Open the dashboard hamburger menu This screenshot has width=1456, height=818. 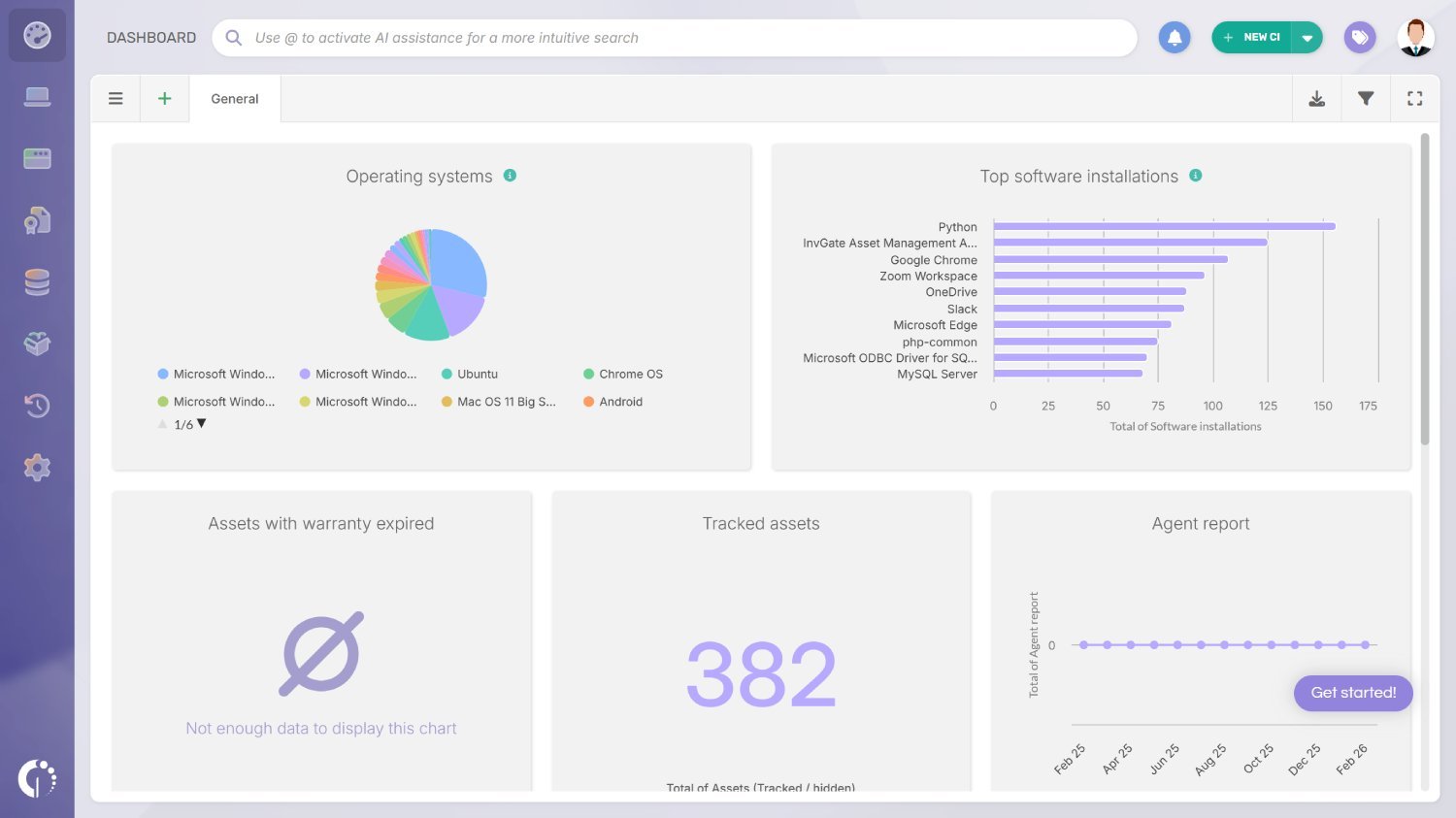[116, 98]
